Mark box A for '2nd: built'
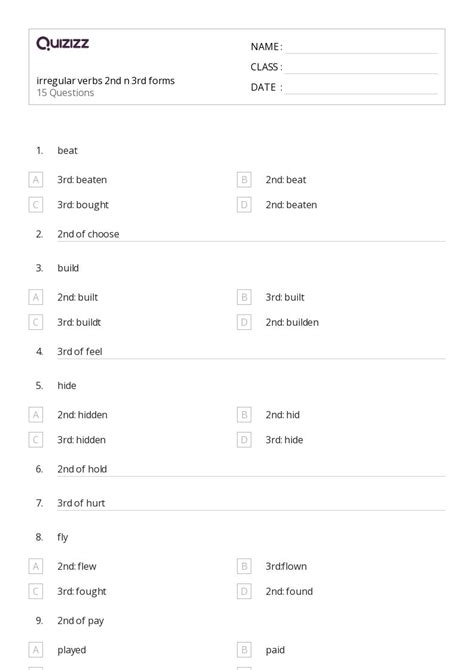 tap(36, 297)
